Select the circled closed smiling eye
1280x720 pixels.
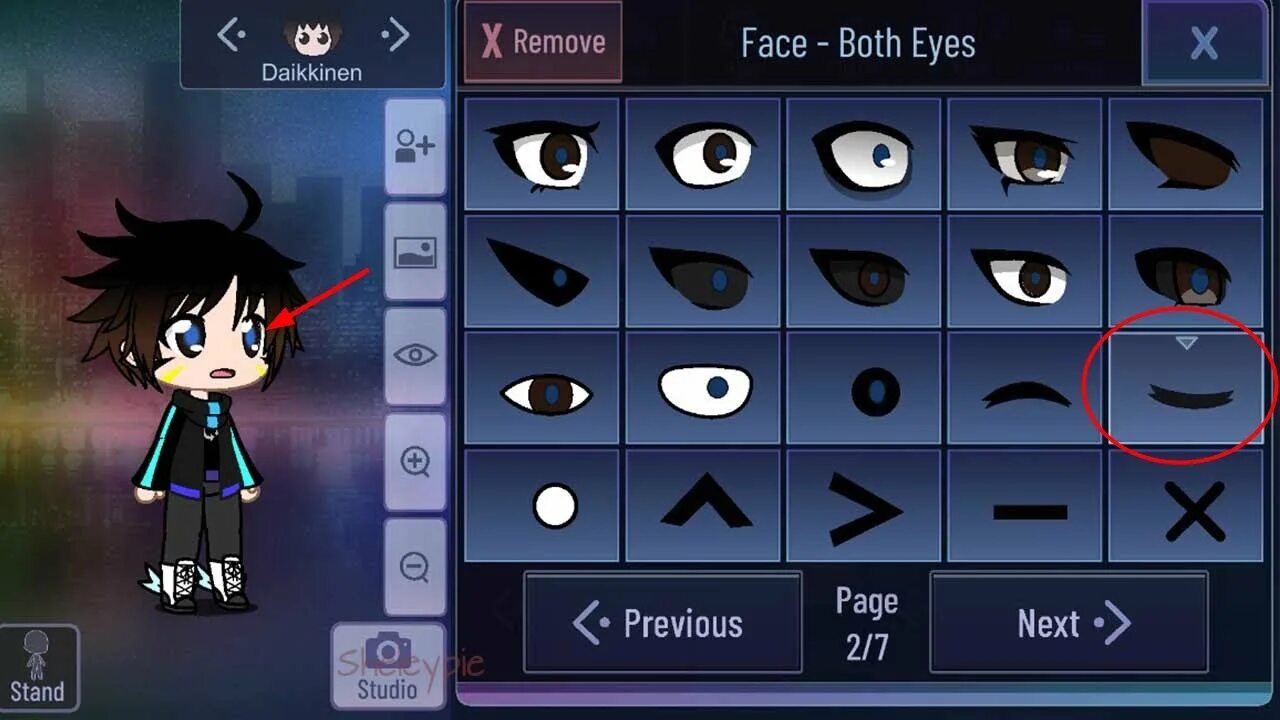click(1186, 389)
